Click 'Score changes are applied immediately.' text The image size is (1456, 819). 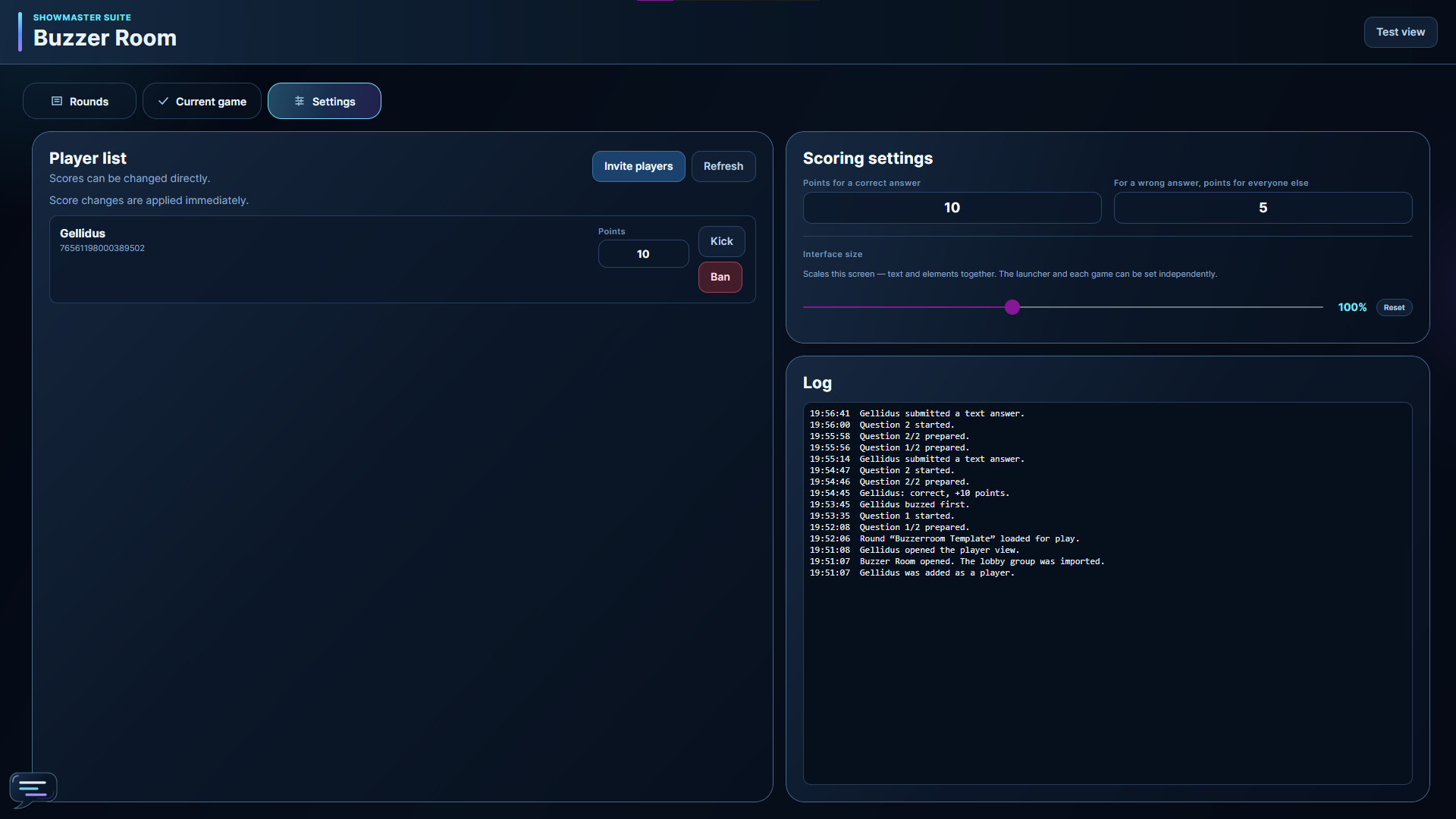coord(149,200)
